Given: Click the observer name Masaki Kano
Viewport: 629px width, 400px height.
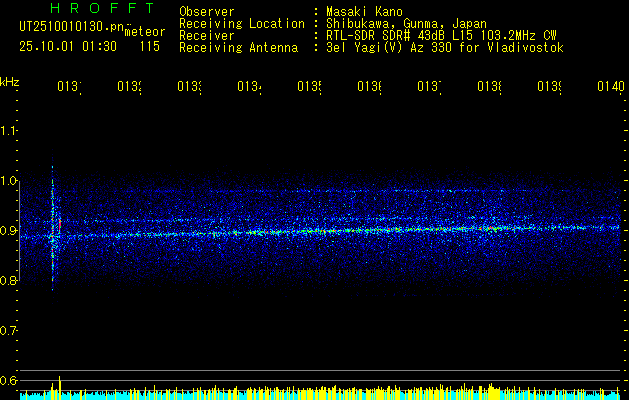Looking at the screenshot, I should click(364, 12).
